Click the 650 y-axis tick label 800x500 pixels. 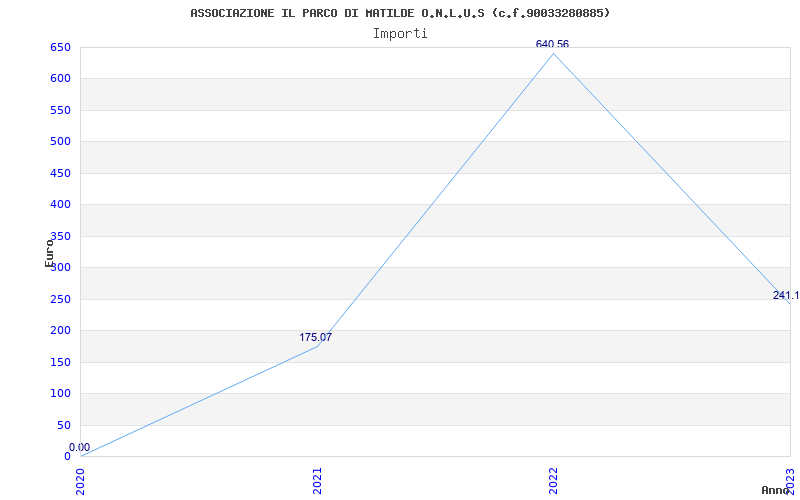click(x=60, y=47)
